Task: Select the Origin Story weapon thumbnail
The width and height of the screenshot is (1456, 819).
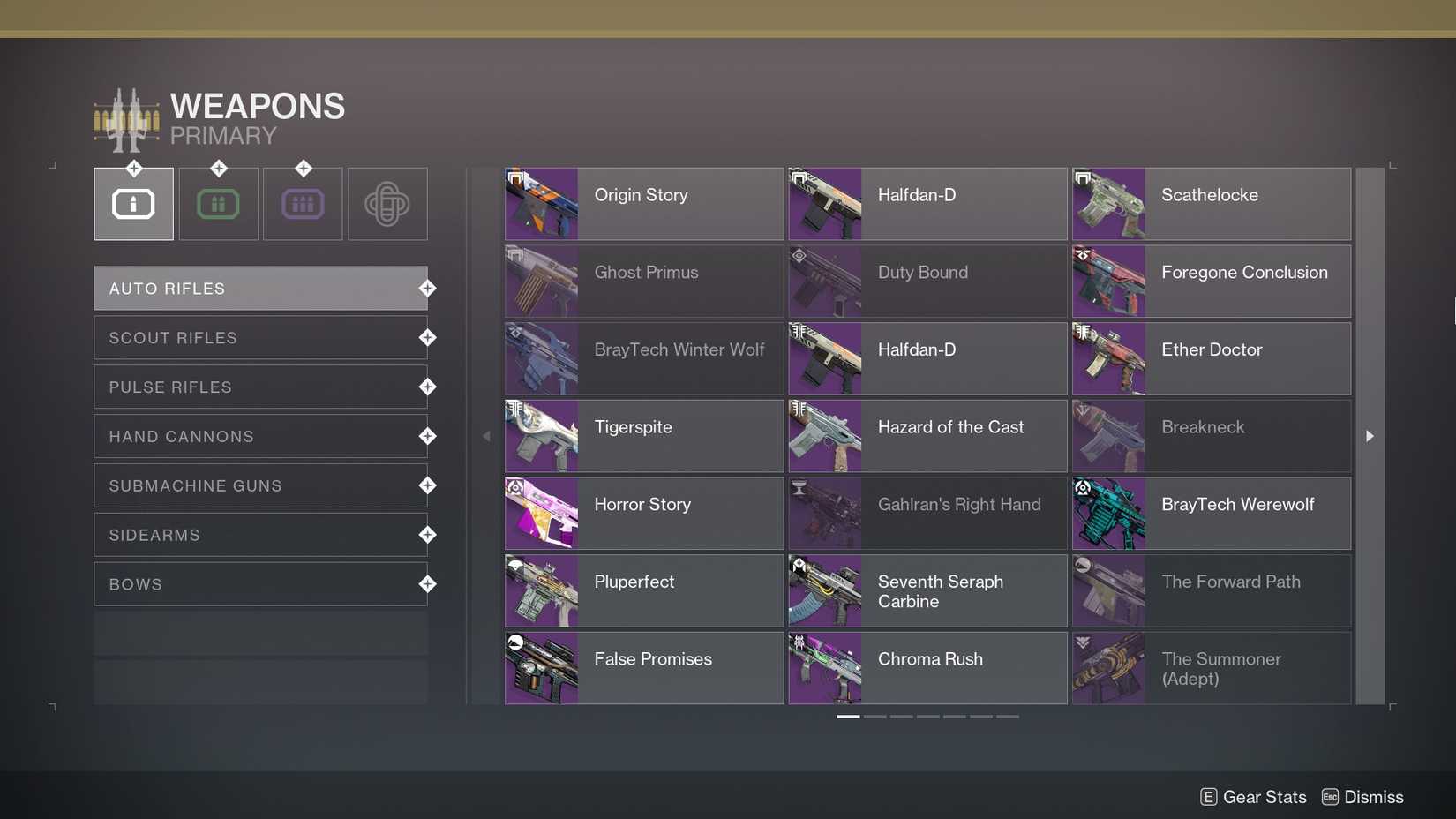Action: tap(541, 204)
